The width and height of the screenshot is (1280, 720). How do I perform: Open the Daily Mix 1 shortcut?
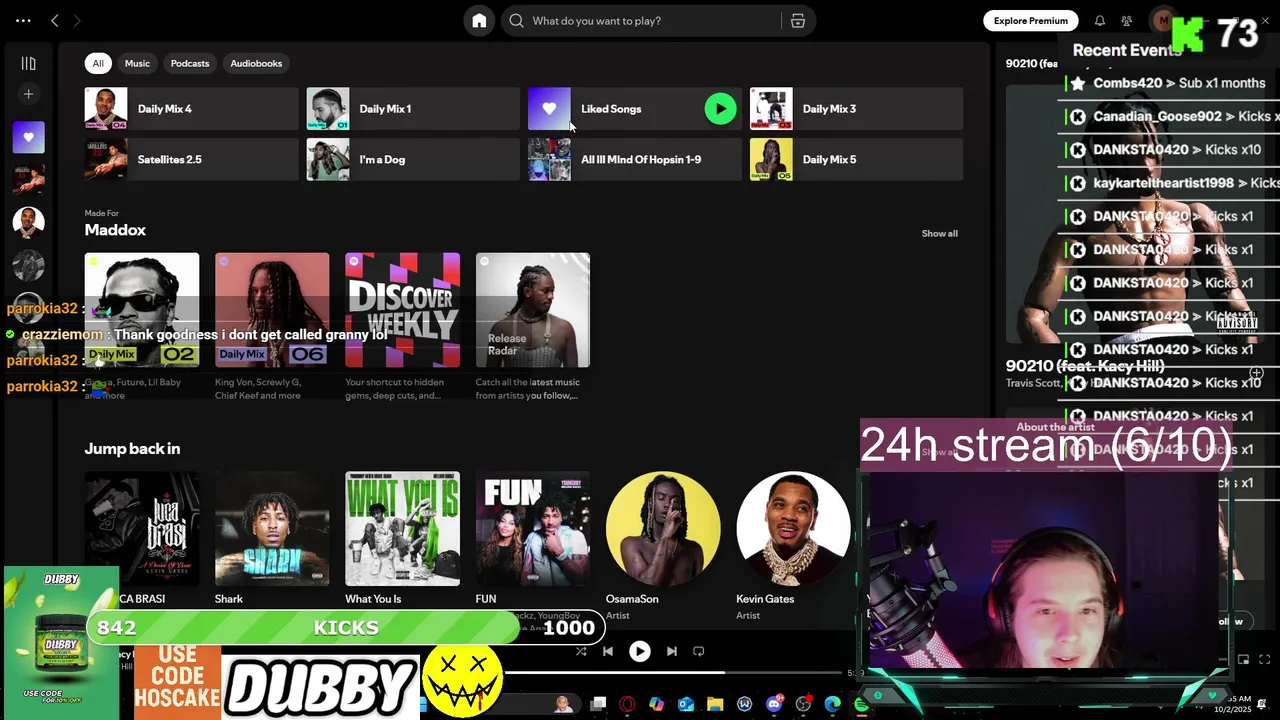pos(413,109)
